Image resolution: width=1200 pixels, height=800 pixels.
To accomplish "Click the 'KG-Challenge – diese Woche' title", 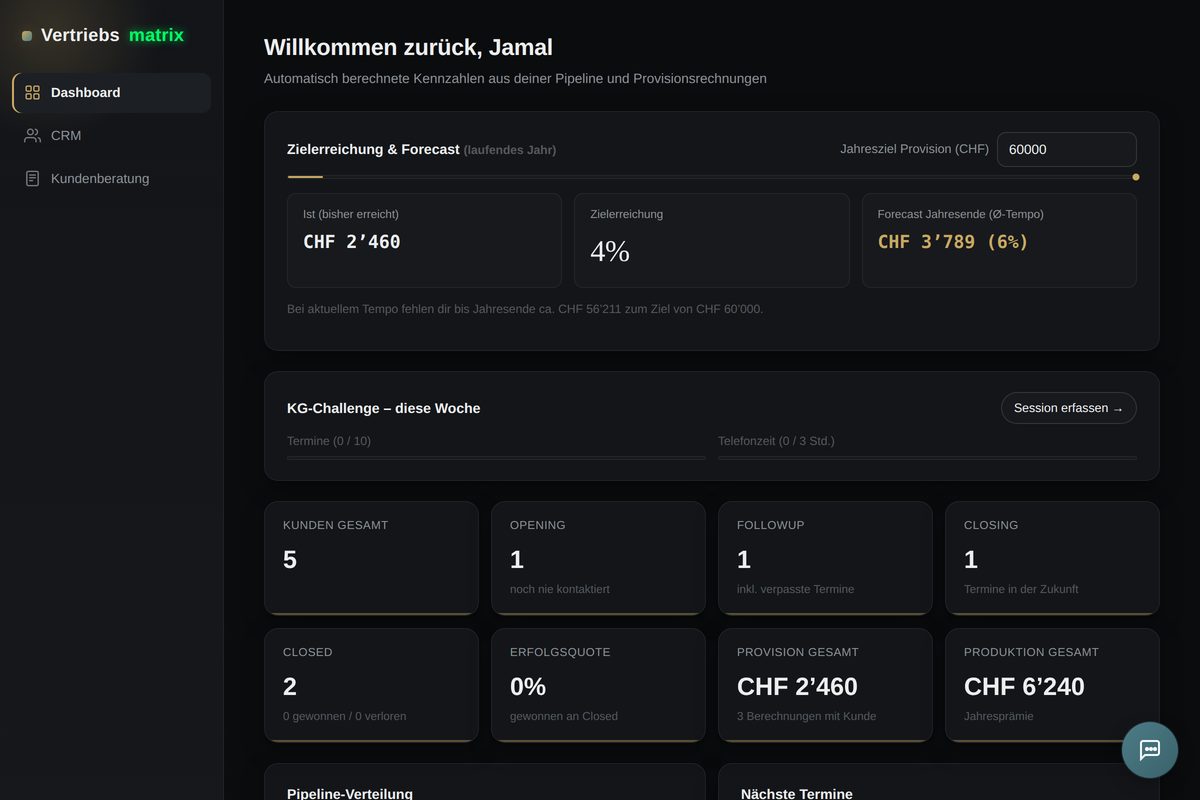I will (x=384, y=408).
